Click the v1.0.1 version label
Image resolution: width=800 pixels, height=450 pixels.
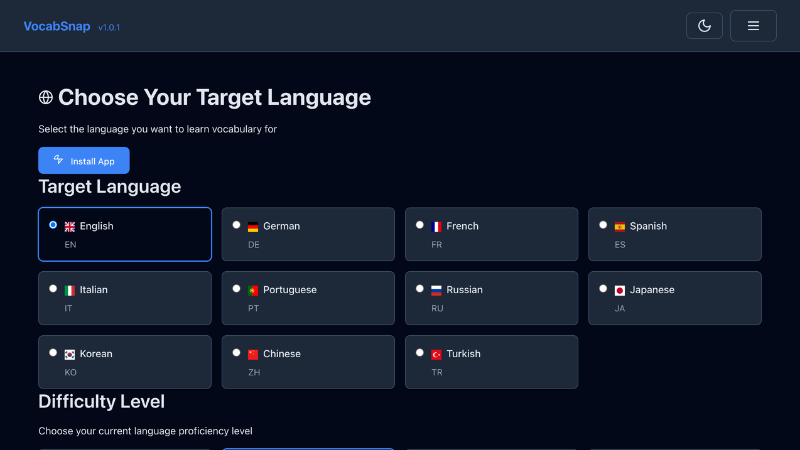(x=109, y=27)
